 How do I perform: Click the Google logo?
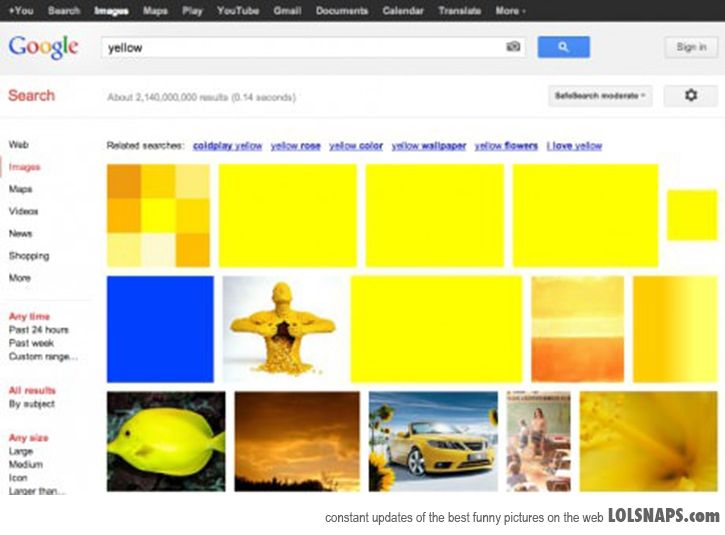43,47
